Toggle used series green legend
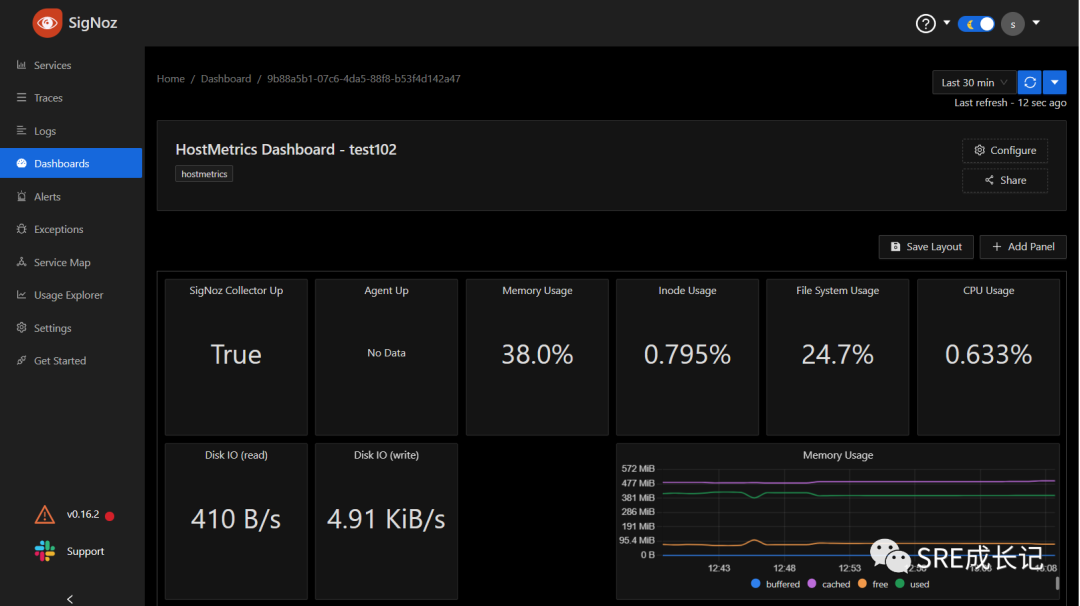This screenshot has width=1080, height=606. click(x=913, y=584)
